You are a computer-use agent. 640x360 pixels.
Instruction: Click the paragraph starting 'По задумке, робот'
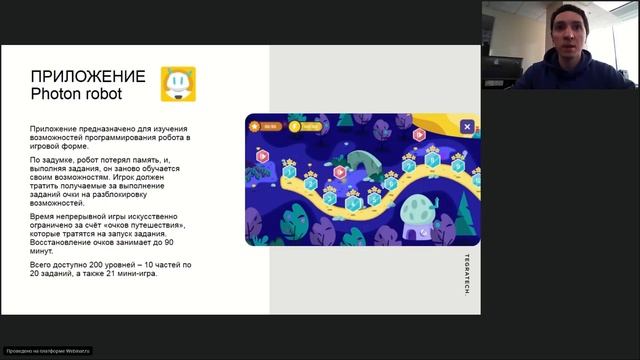[105, 181]
